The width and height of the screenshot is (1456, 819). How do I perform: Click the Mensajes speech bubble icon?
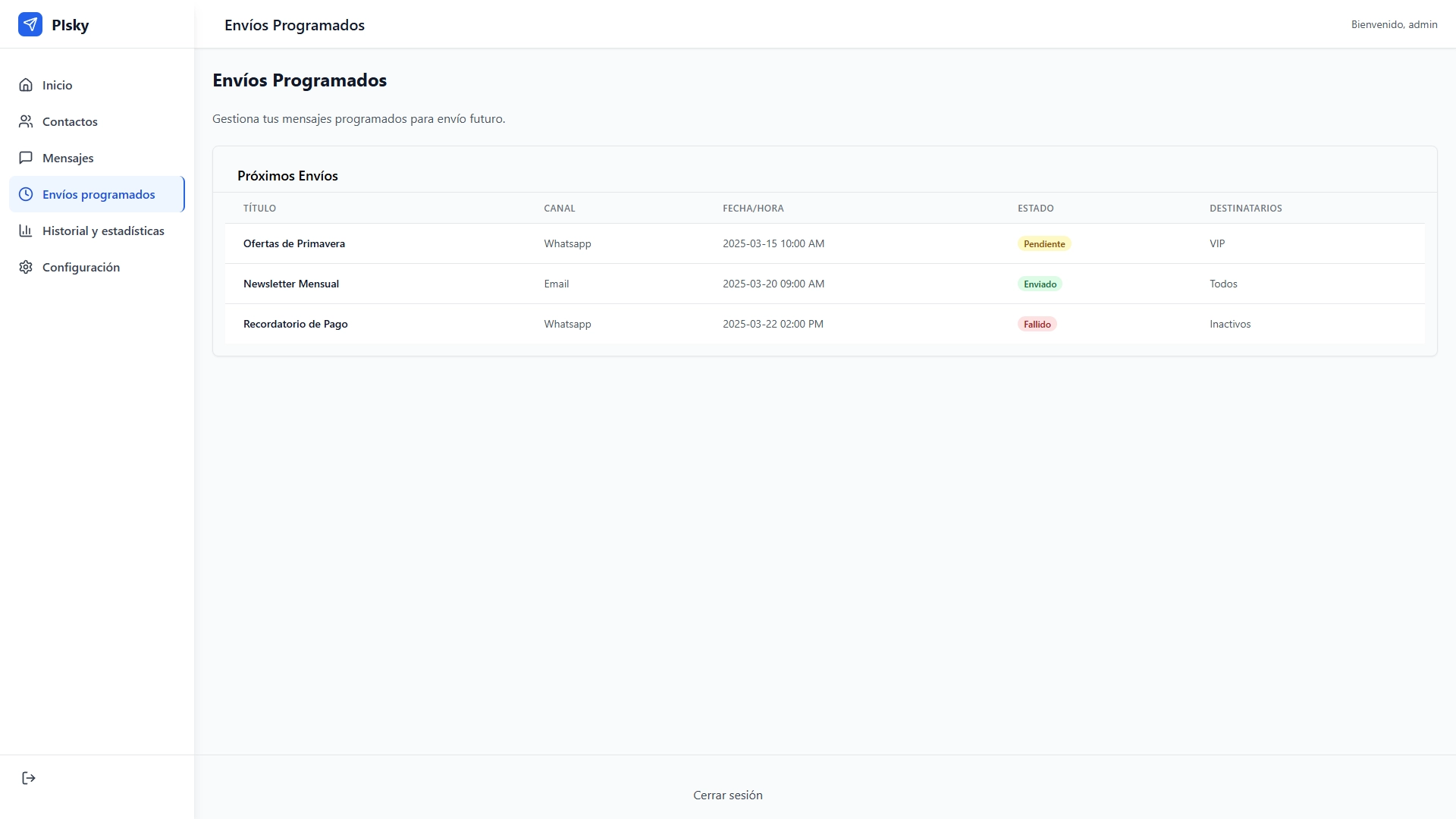26,158
